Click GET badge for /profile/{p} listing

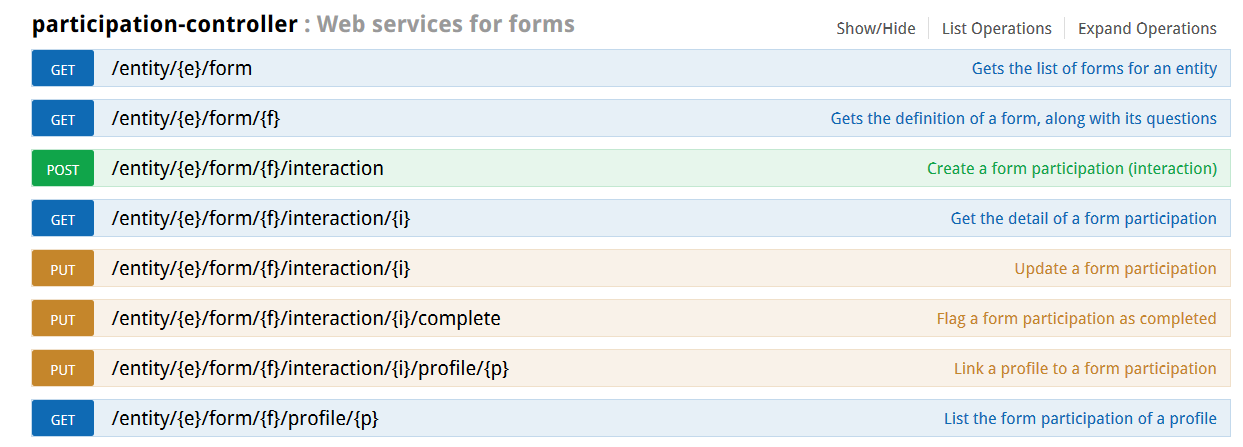(63, 419)
